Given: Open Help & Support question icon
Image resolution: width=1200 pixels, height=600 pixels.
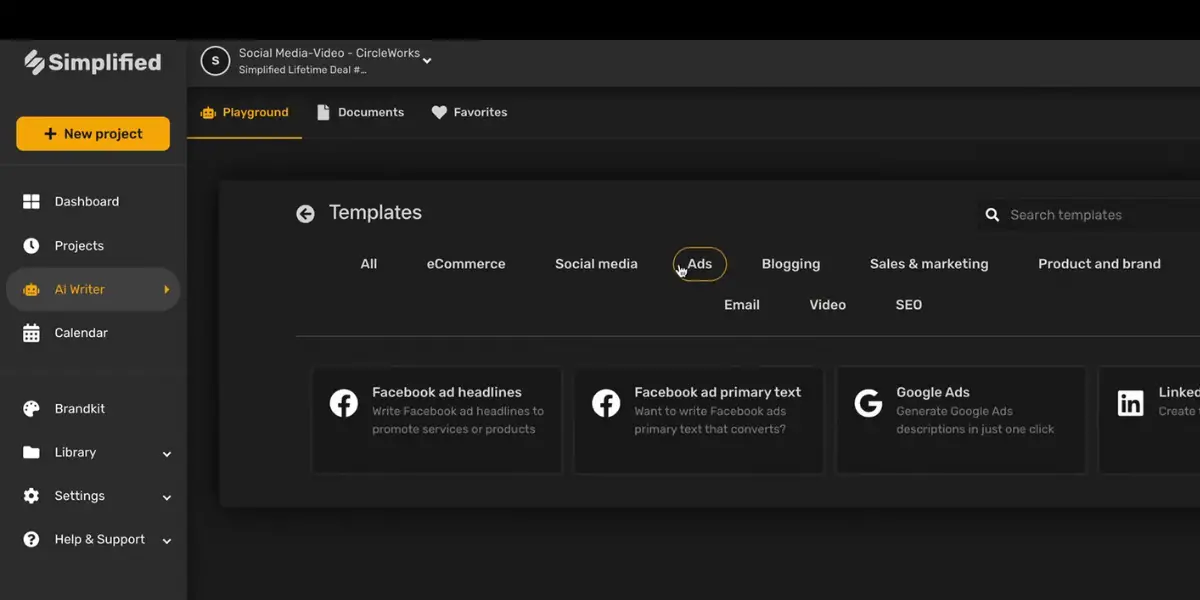Looking at the screenshot, I should click(31, 540).
